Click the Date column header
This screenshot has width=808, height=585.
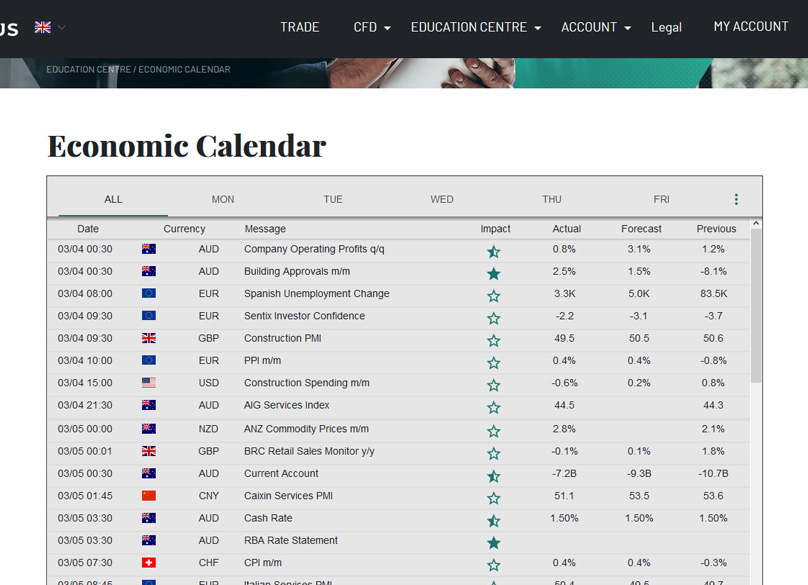(x=88, y=229)
